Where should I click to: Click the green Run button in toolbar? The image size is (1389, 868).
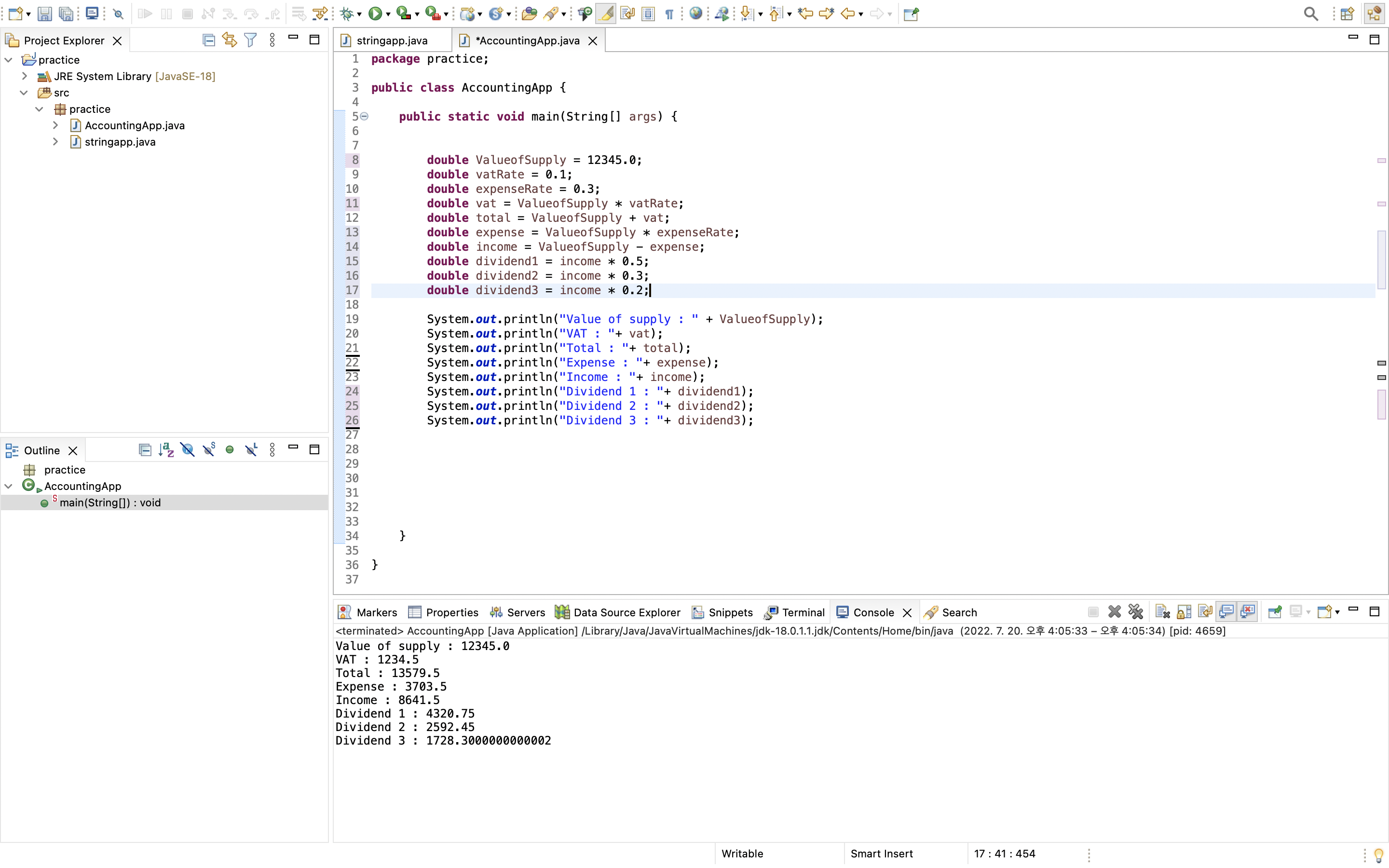click(x=375, y=14)
